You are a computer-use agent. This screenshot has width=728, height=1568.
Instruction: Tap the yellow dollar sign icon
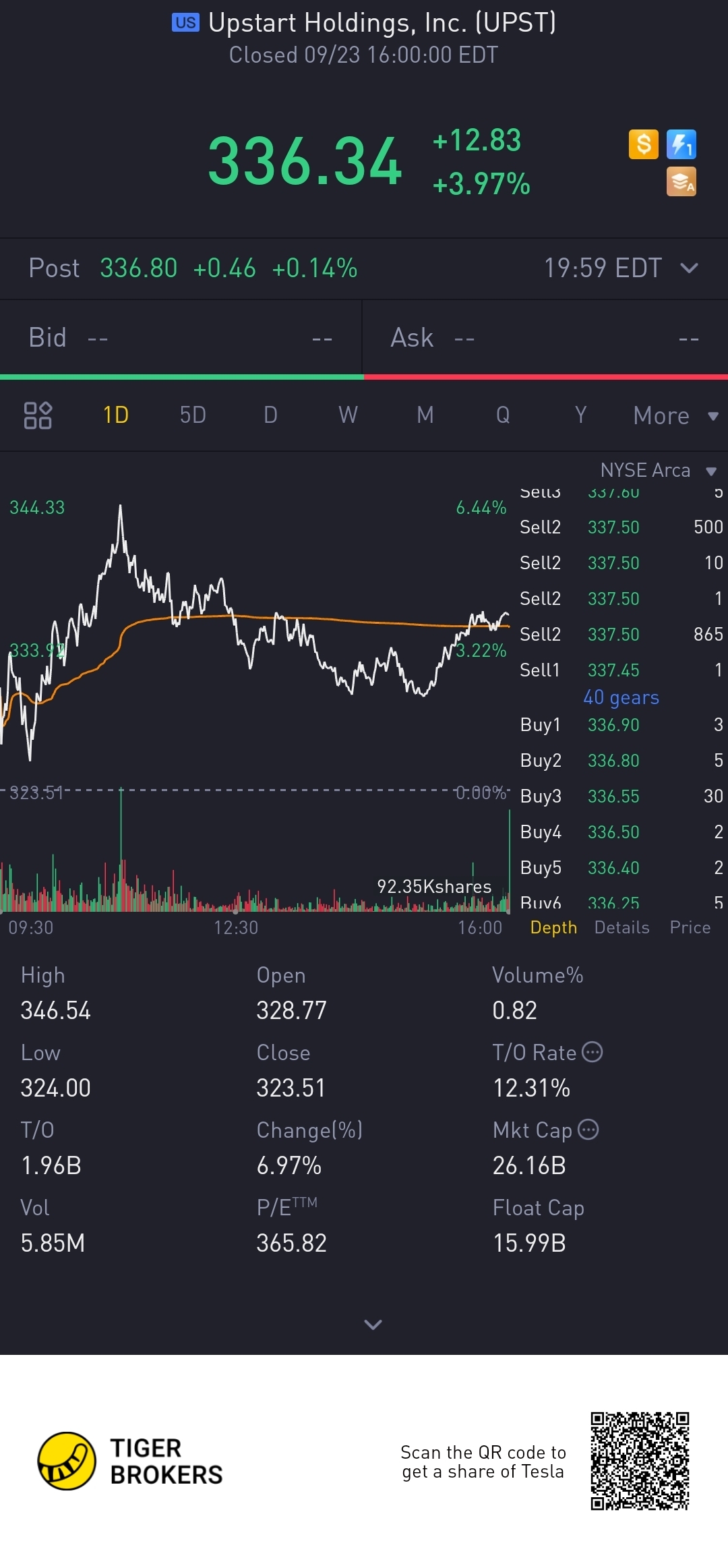pos(643,144)
